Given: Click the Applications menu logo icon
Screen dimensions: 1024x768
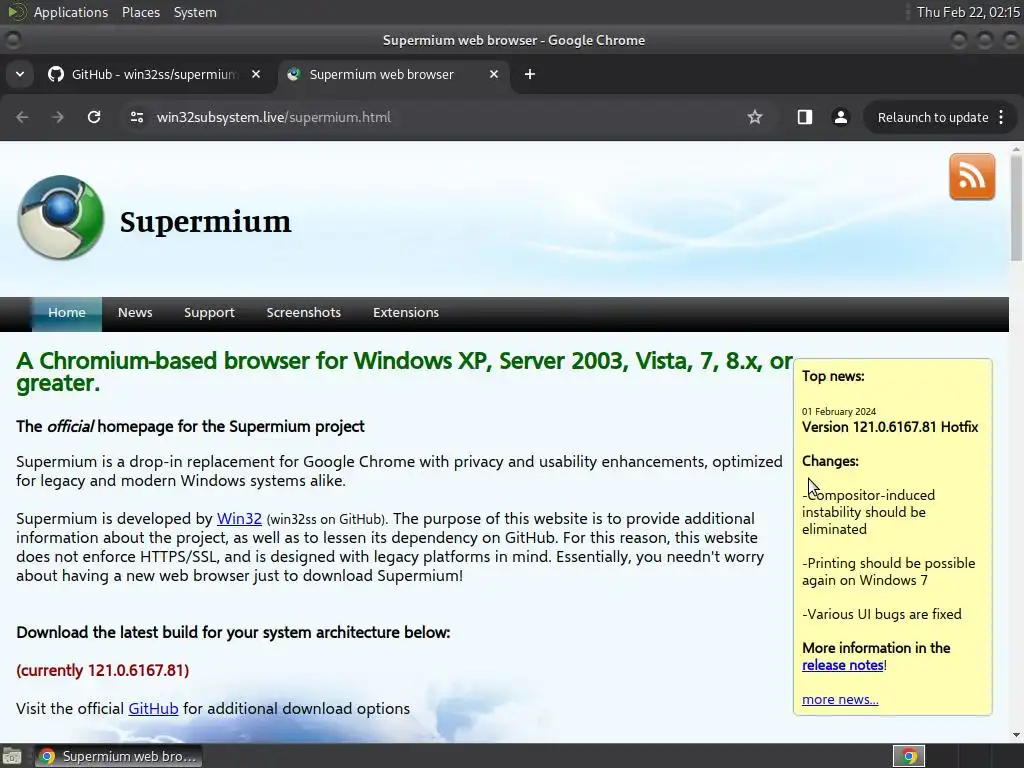Looking at the screenshot, I should pos(17,12).
